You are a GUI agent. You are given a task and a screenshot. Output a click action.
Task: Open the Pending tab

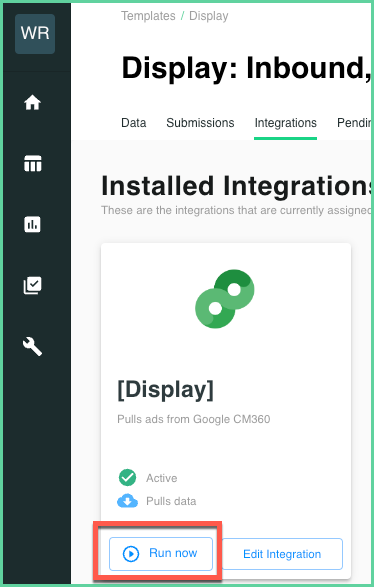click(x=354, y=123)
